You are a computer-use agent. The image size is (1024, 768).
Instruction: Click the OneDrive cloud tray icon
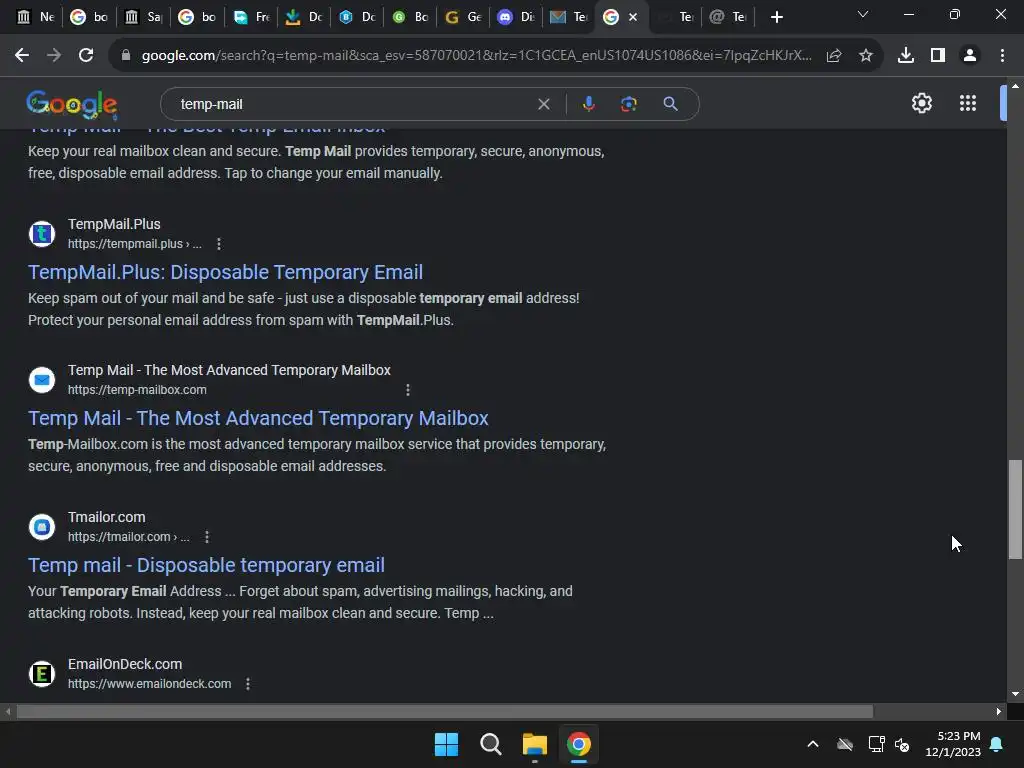pyautogui.click(x=845, y=744)
